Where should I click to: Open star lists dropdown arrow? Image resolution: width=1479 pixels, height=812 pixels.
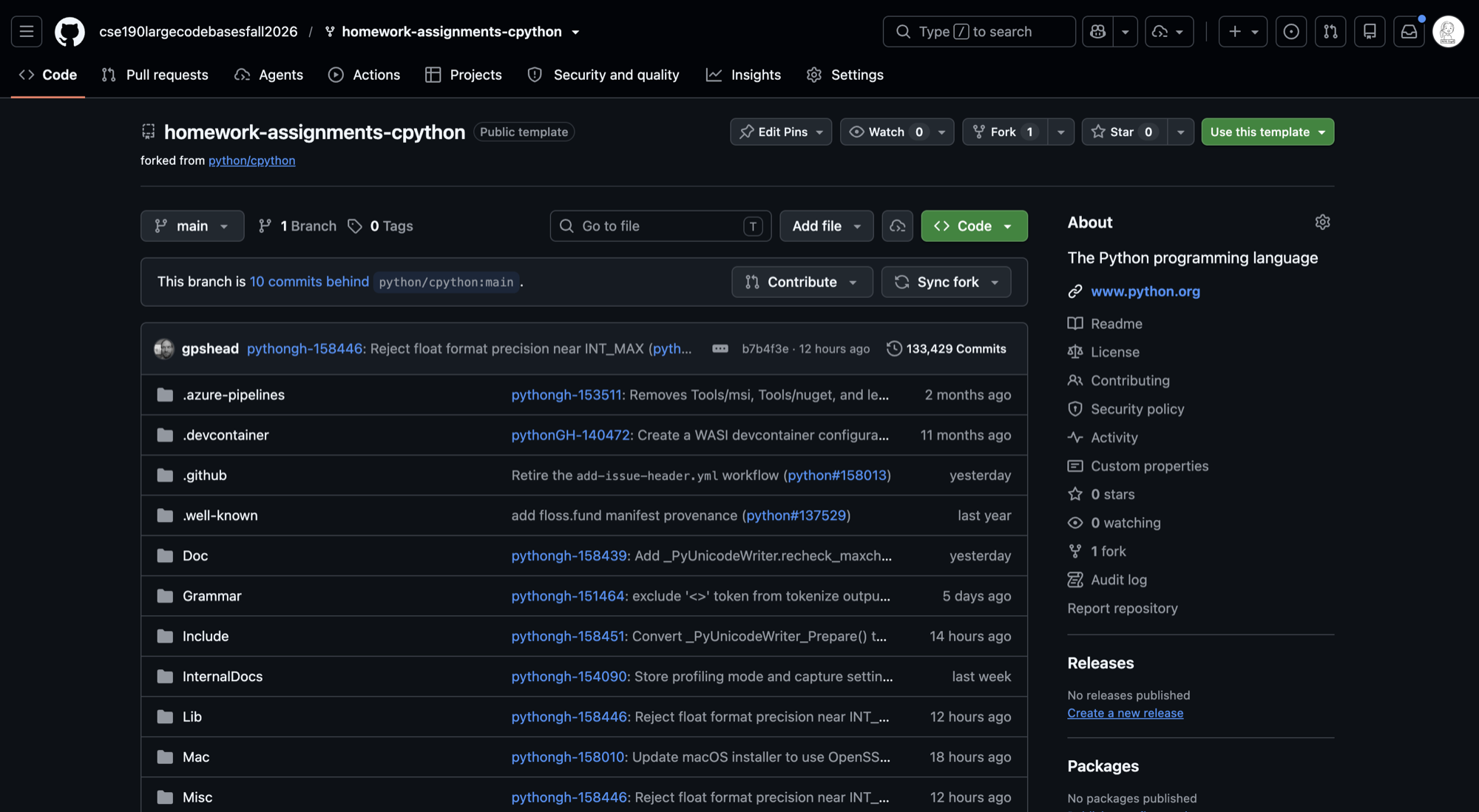[1181, 132]
